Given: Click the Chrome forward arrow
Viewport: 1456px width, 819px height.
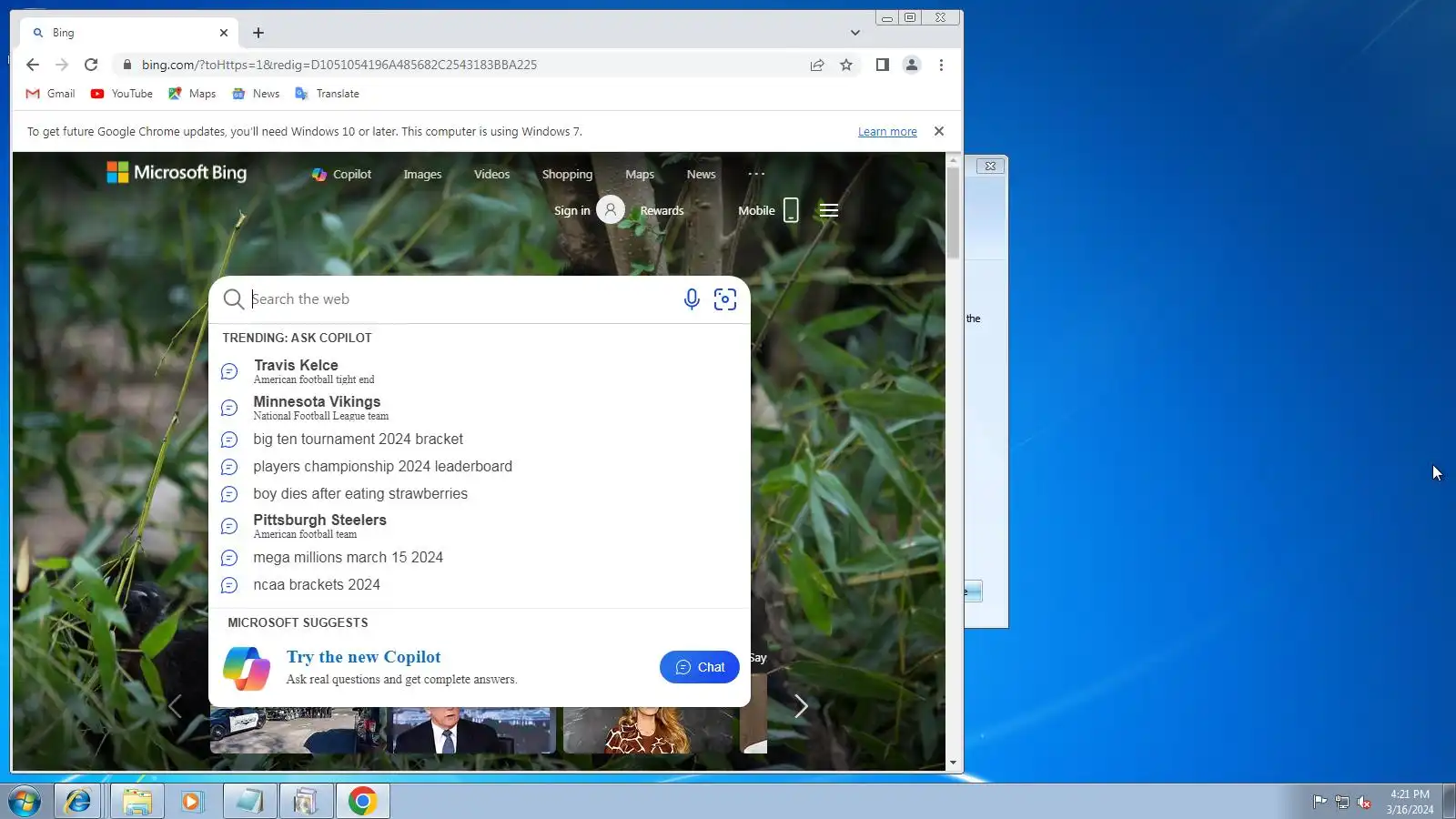Looking at the screenshot, I should pyautogui.click(x=62, y=65).
